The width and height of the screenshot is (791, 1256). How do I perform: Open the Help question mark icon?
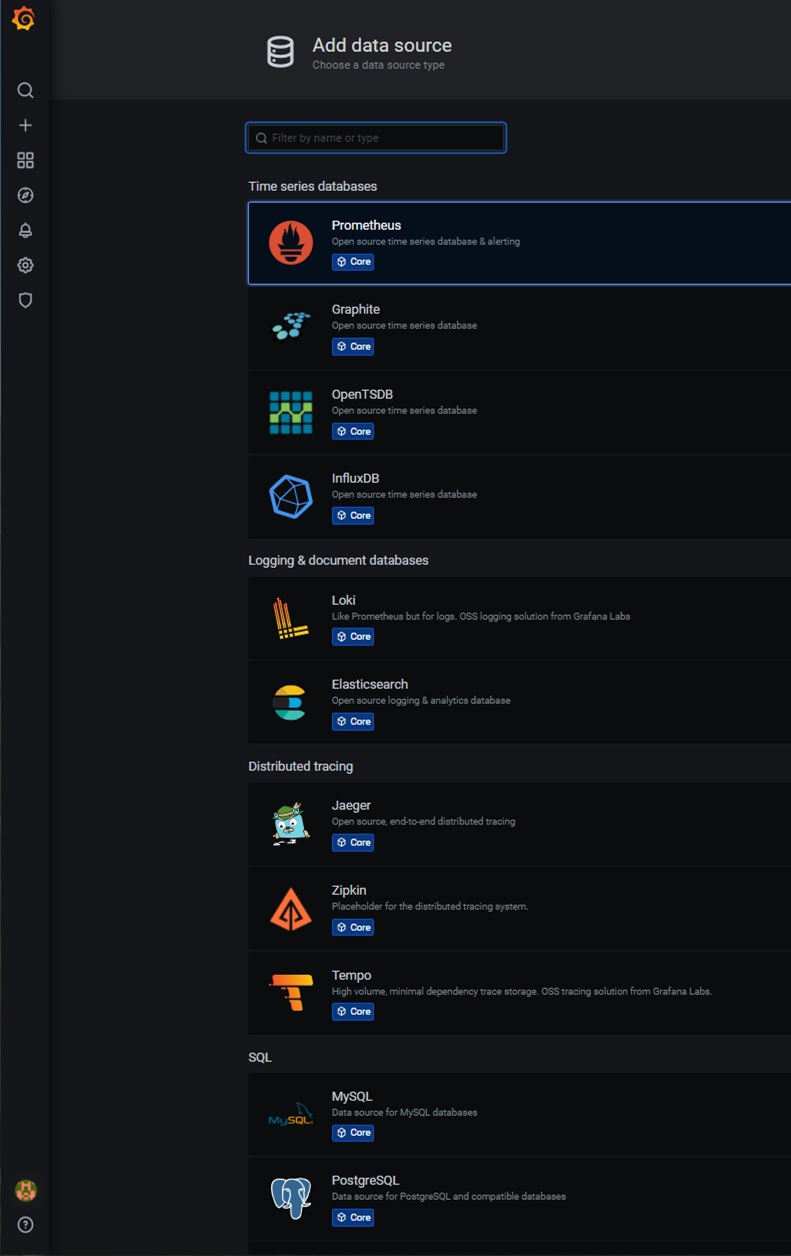pyautogui.click(x=26, y=1225)
